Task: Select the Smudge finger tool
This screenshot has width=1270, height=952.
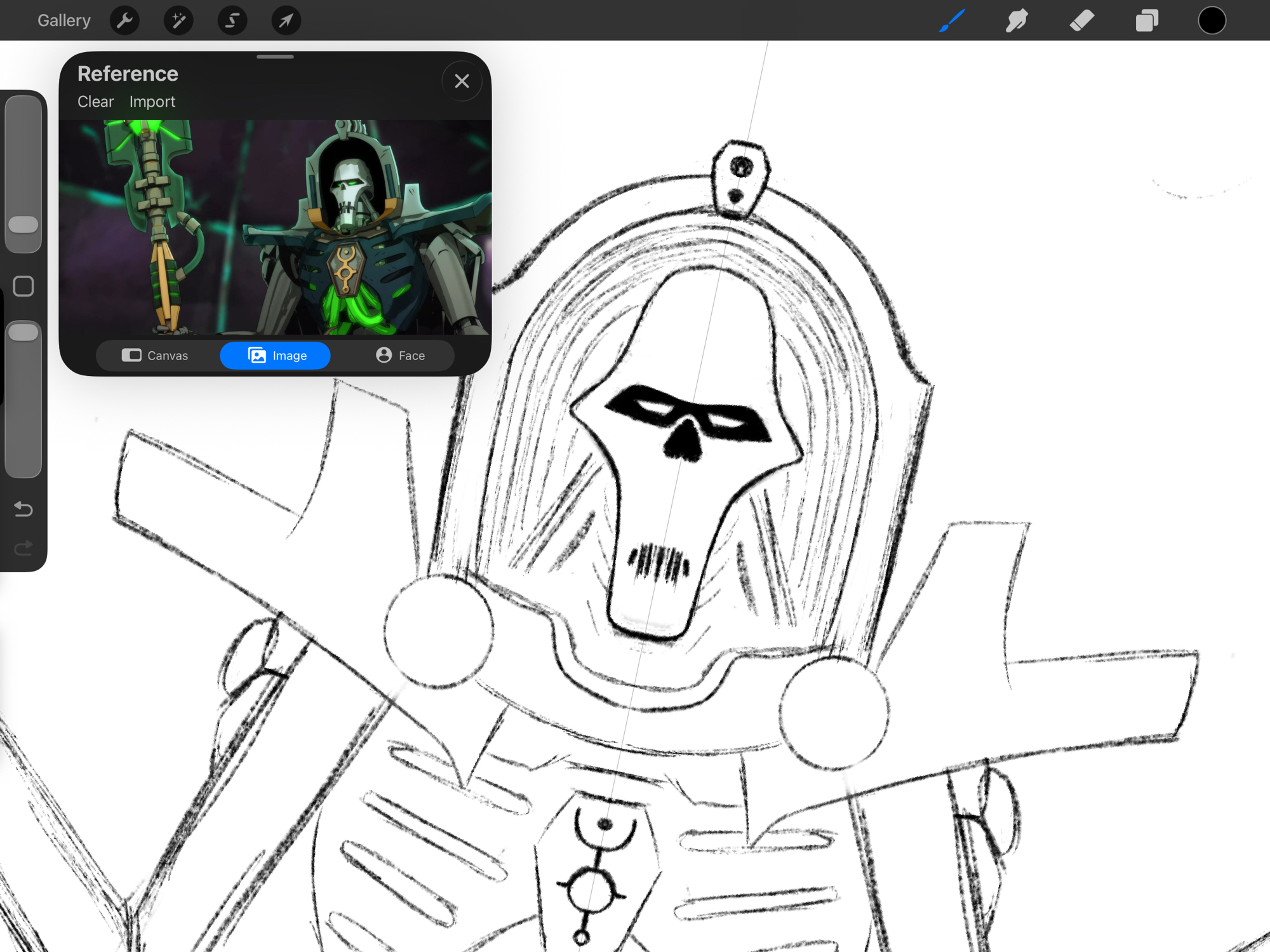Action: tap(1017, 20)
